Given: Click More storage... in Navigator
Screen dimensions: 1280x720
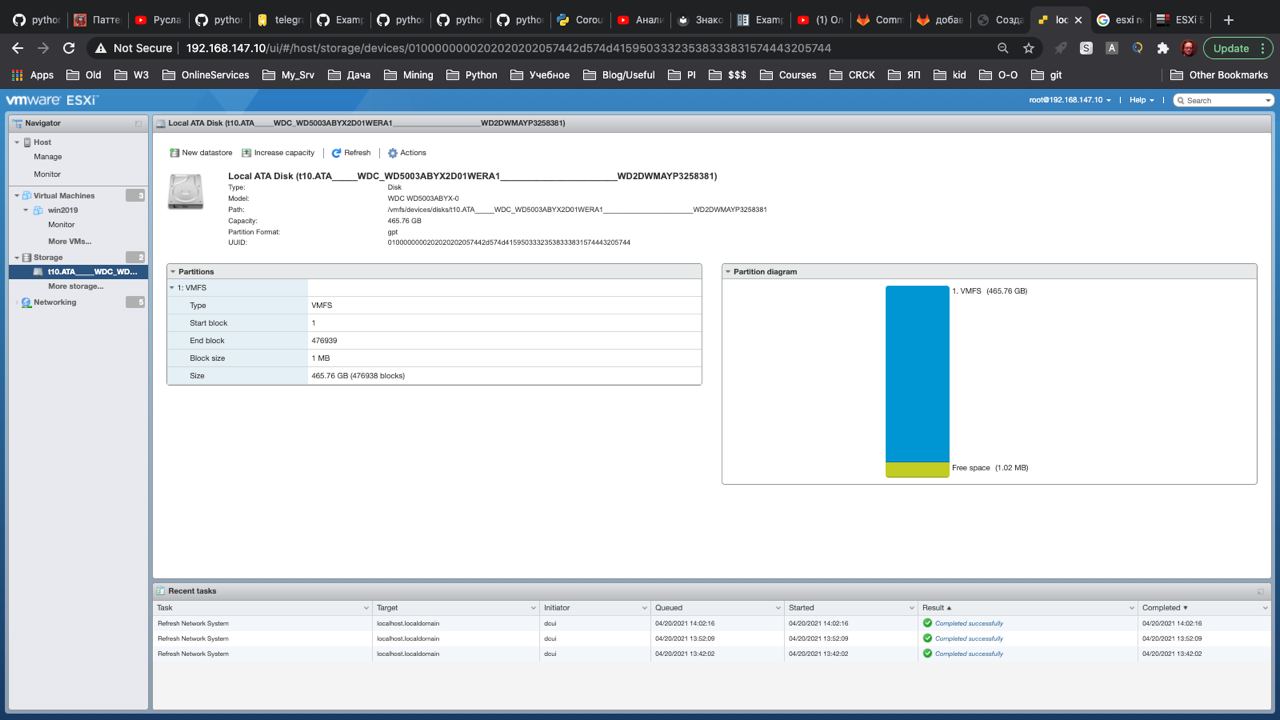Looking at the screenshot, I should (x=75, y=286).
